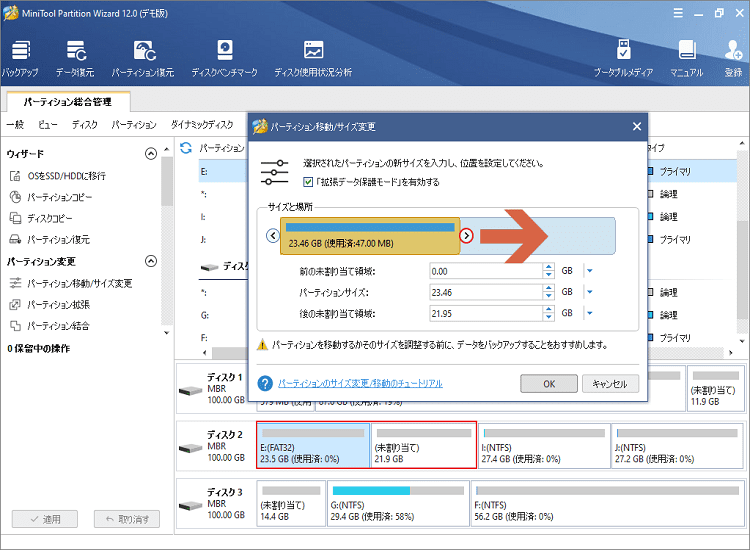Image resolution: width=750 pixels, height=550 pixels.
Task: Open the Disk (ディスク) menu
Action: pyautogui.click(x=85, y=125)
